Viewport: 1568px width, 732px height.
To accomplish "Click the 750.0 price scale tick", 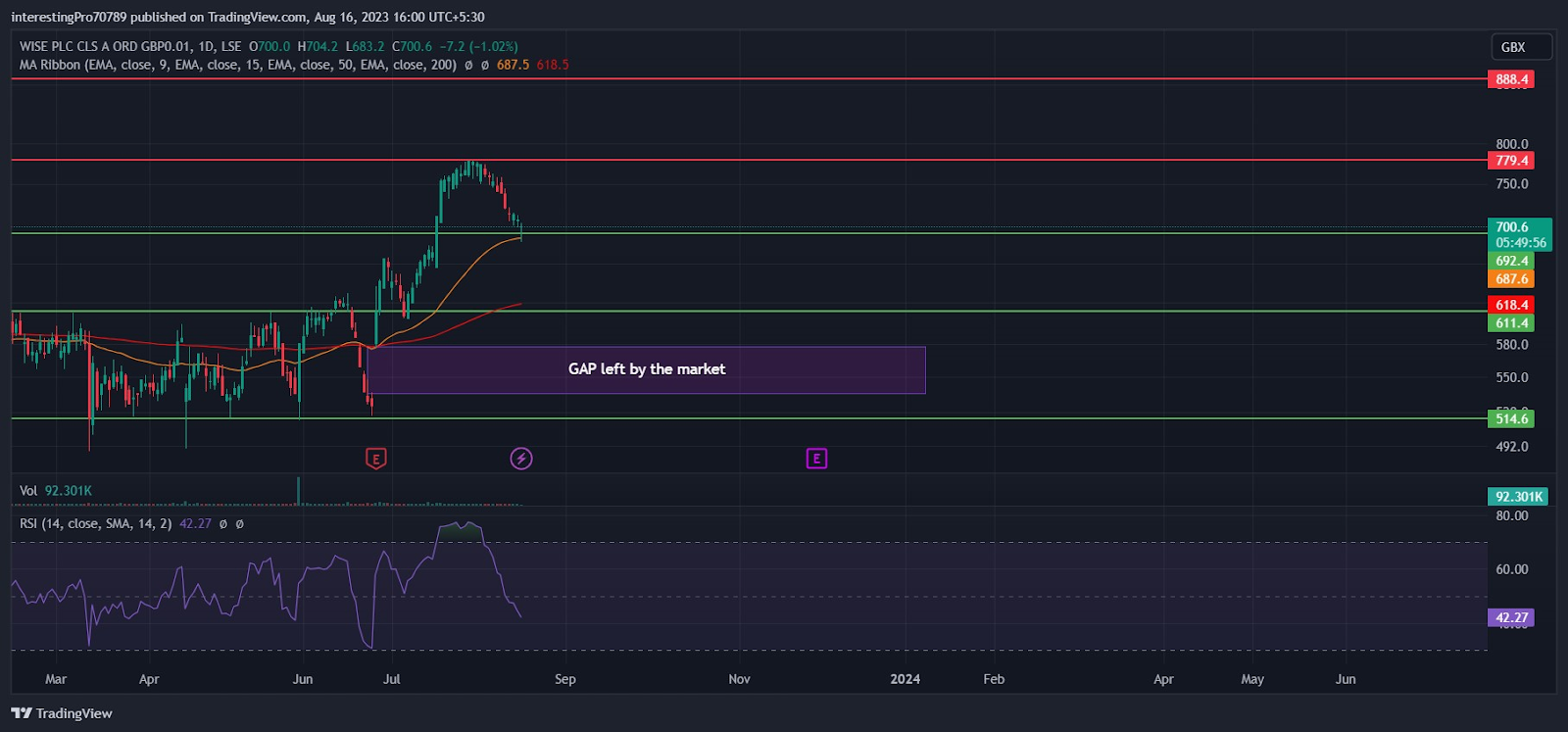I will pyautogui.click(x=1512, y=184).
